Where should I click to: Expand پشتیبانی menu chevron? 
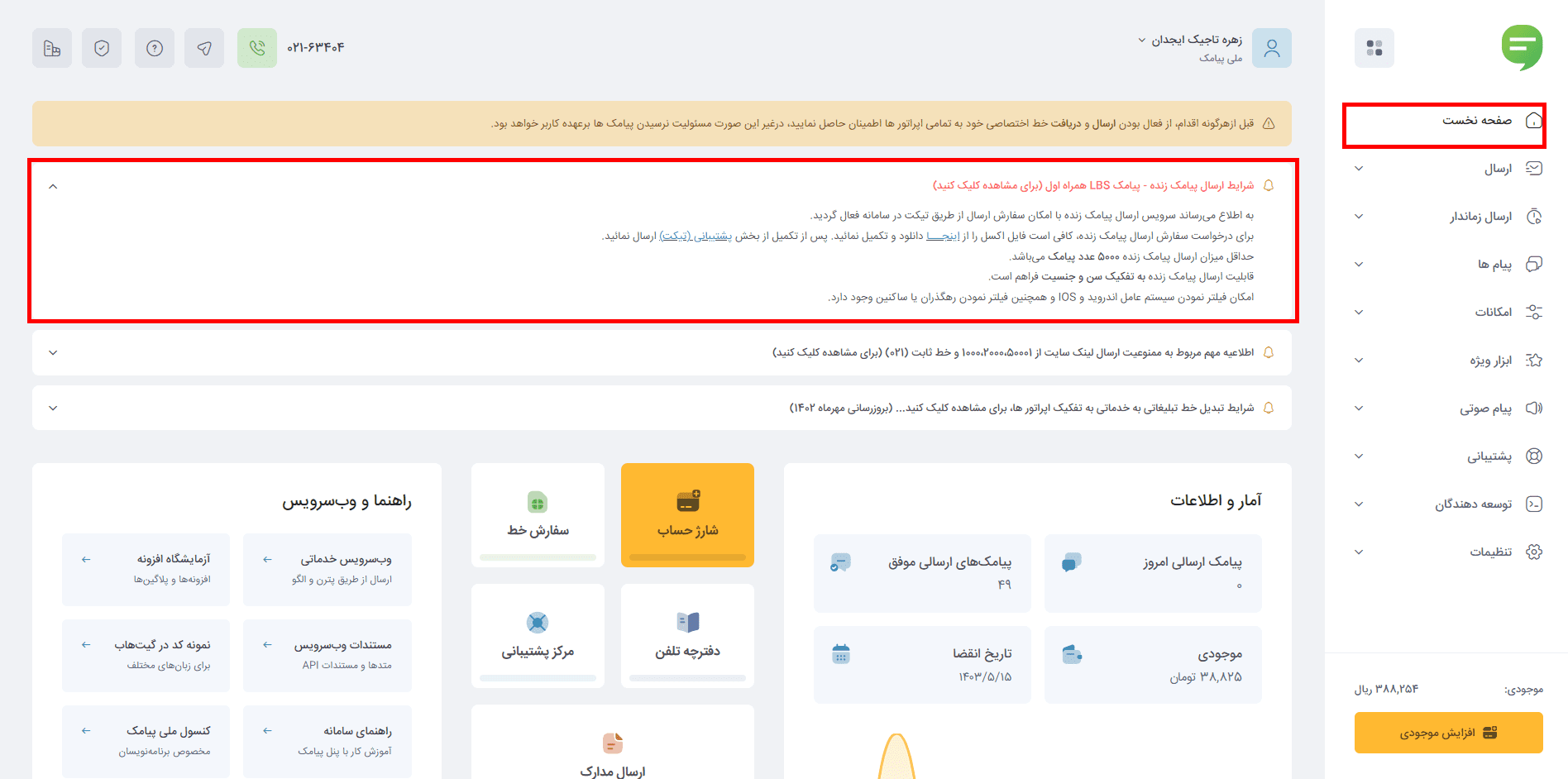[1359, 456]
